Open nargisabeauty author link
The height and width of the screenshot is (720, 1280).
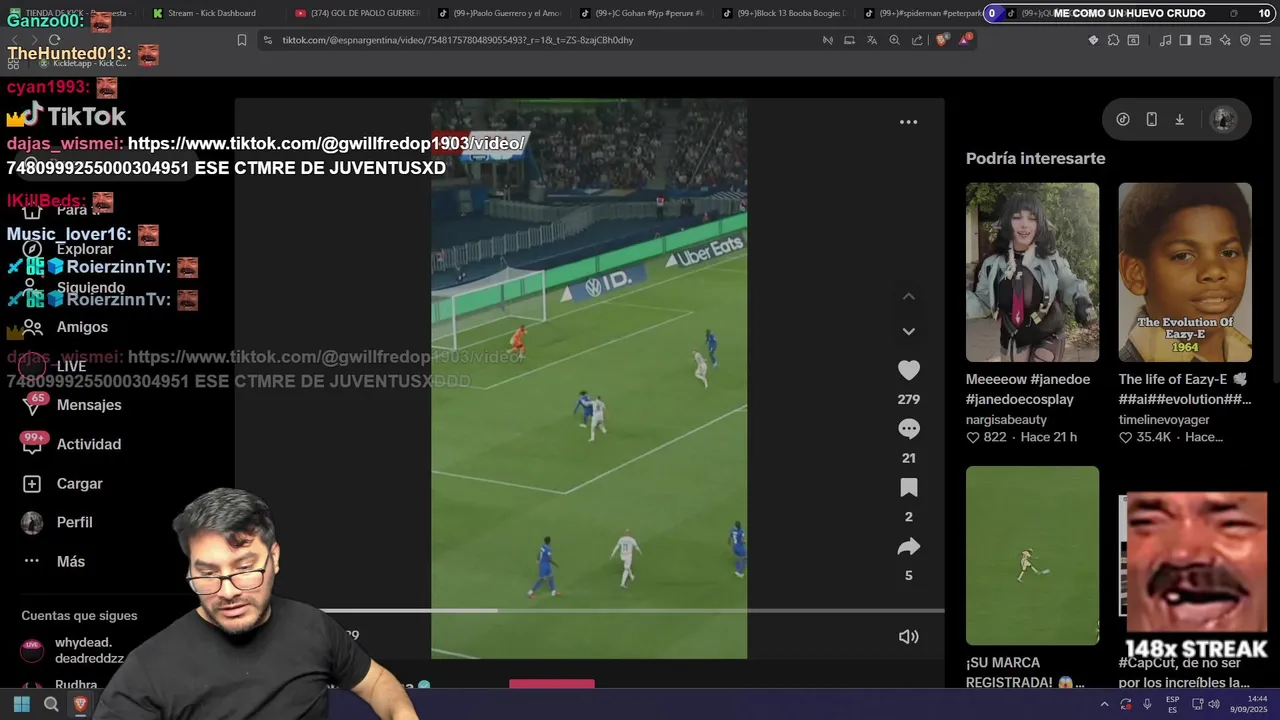(x=1006, y=420)
